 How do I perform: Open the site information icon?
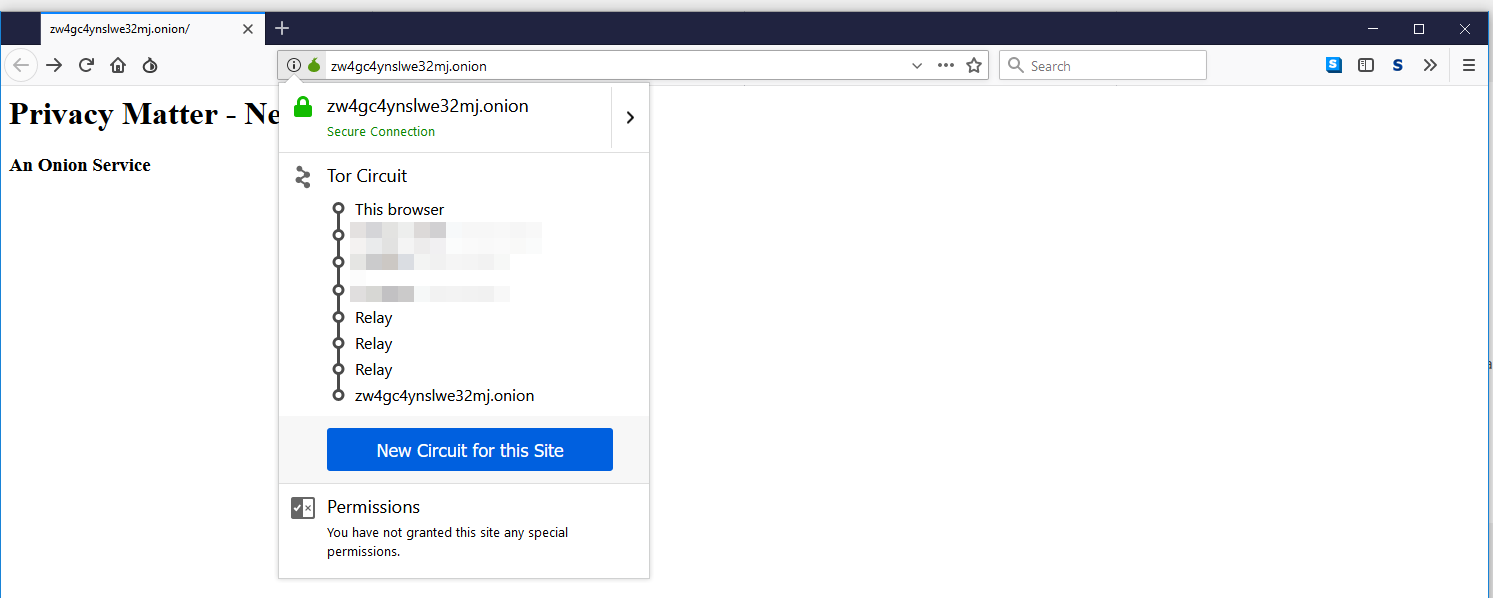coord(293,65)
